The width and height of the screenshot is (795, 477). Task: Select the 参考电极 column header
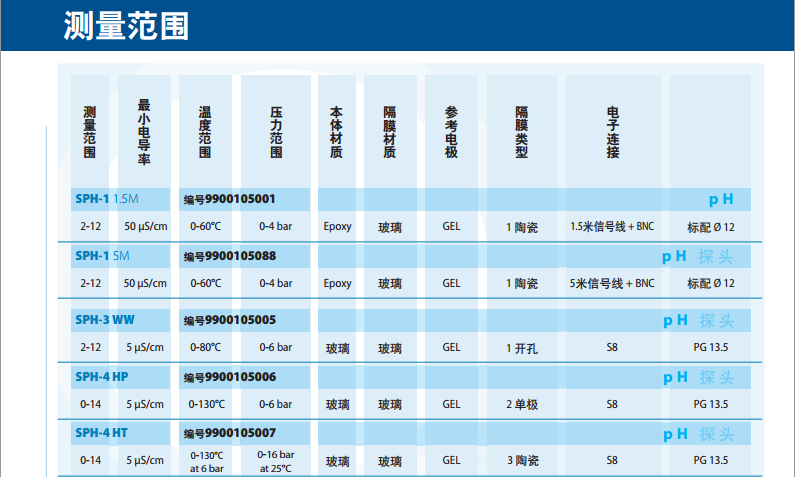[x=451, y=132]
